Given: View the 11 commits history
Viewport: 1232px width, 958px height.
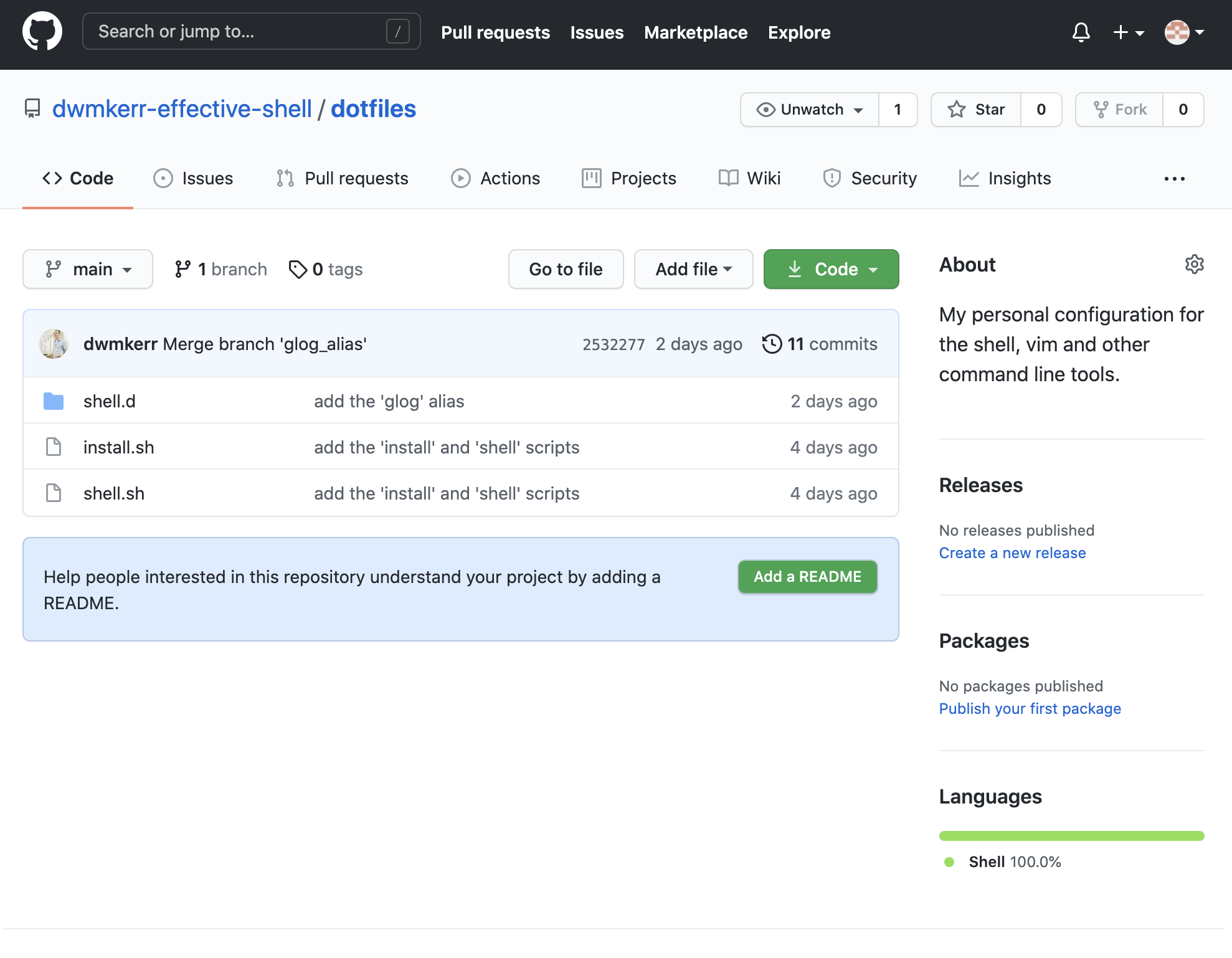Looking at the screenshot, I should pyautogui.click(x=820, y=344).
